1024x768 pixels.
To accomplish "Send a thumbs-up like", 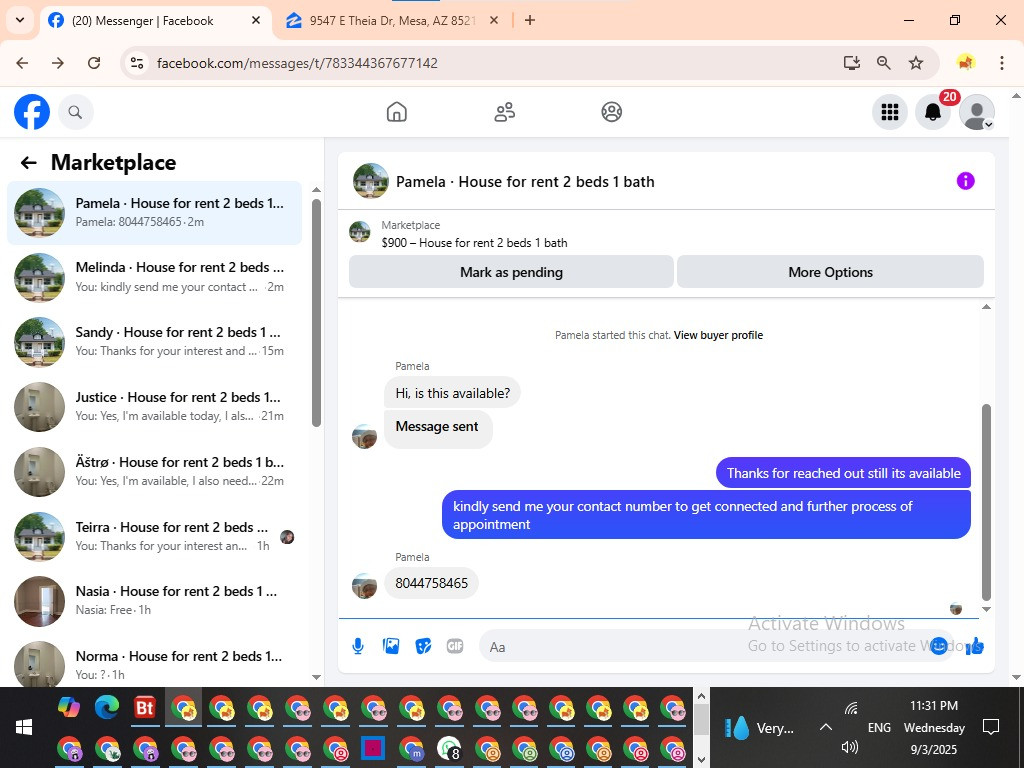I will pyautogui.click(x=974, y=647).
